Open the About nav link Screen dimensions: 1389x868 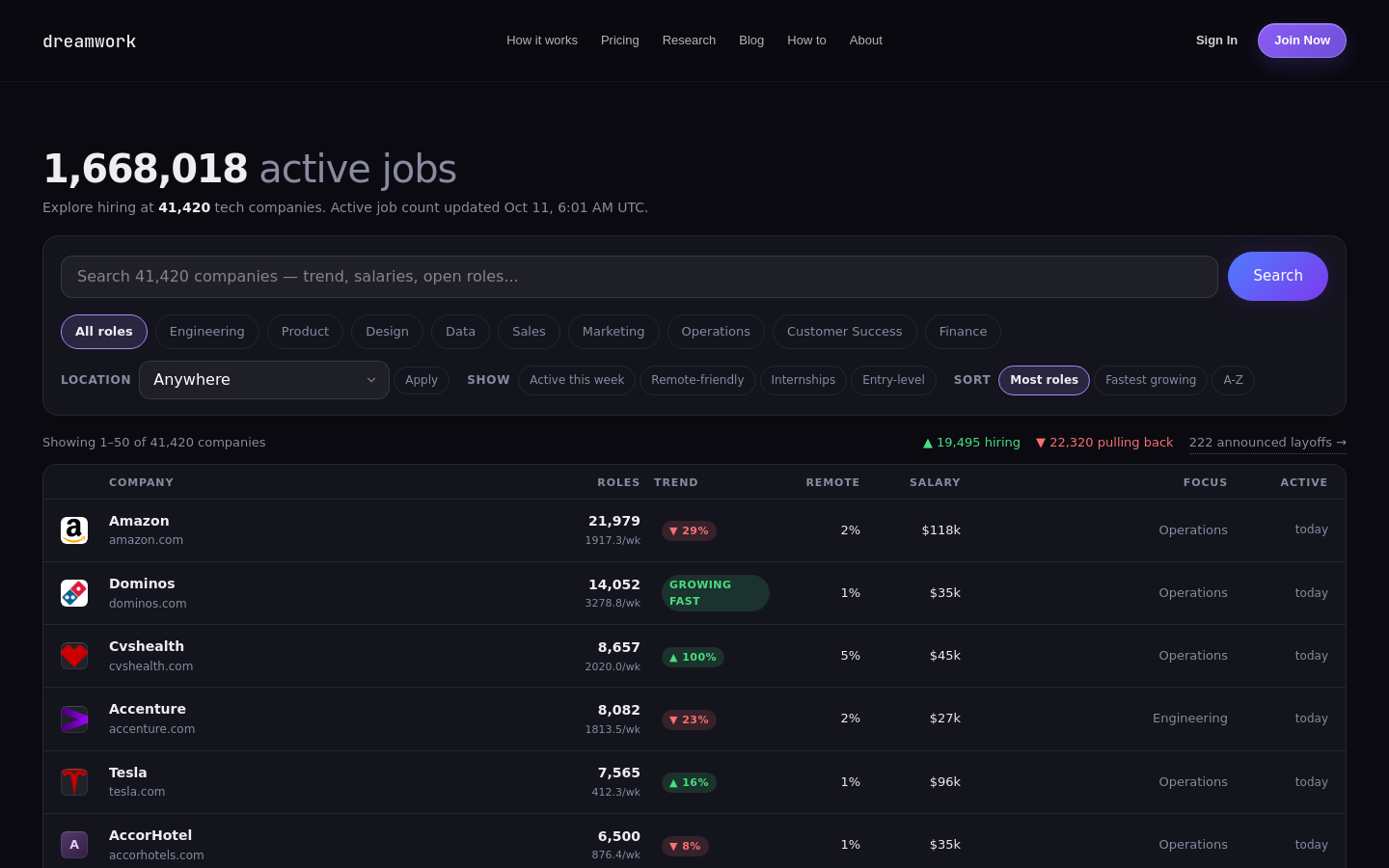pyautogui.click(x=866, y=41)
